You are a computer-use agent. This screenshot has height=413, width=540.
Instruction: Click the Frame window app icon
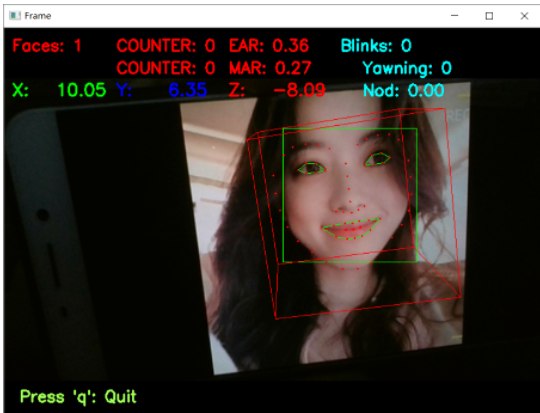(15, 16)
